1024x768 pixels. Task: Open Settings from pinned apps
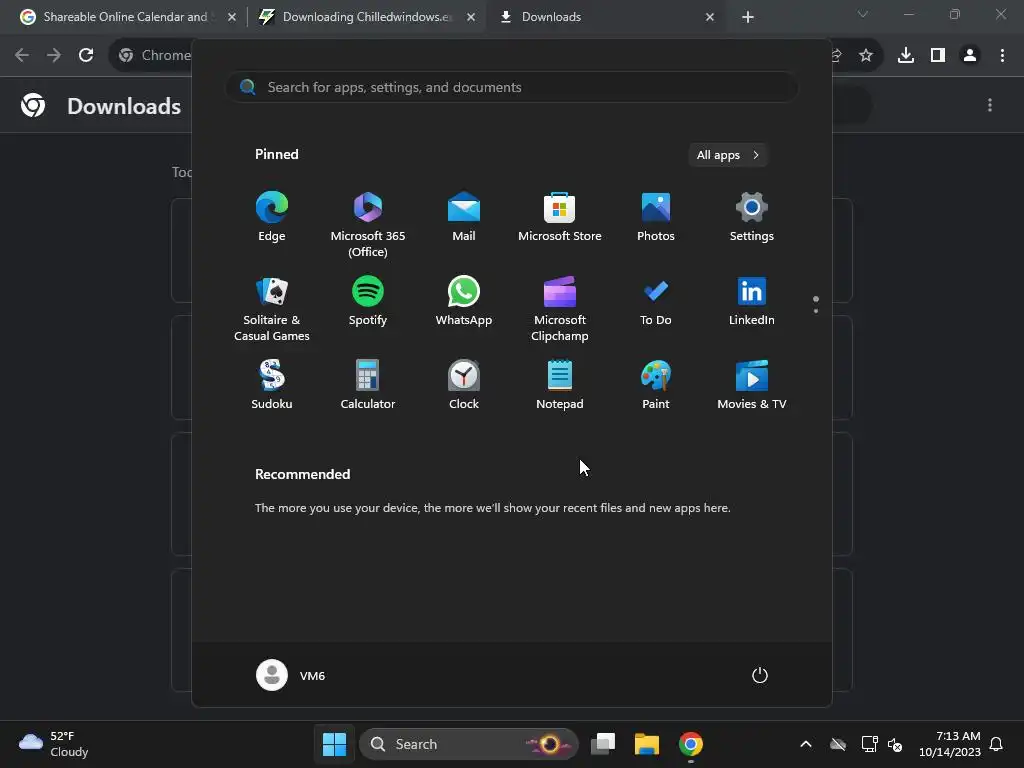752,217
